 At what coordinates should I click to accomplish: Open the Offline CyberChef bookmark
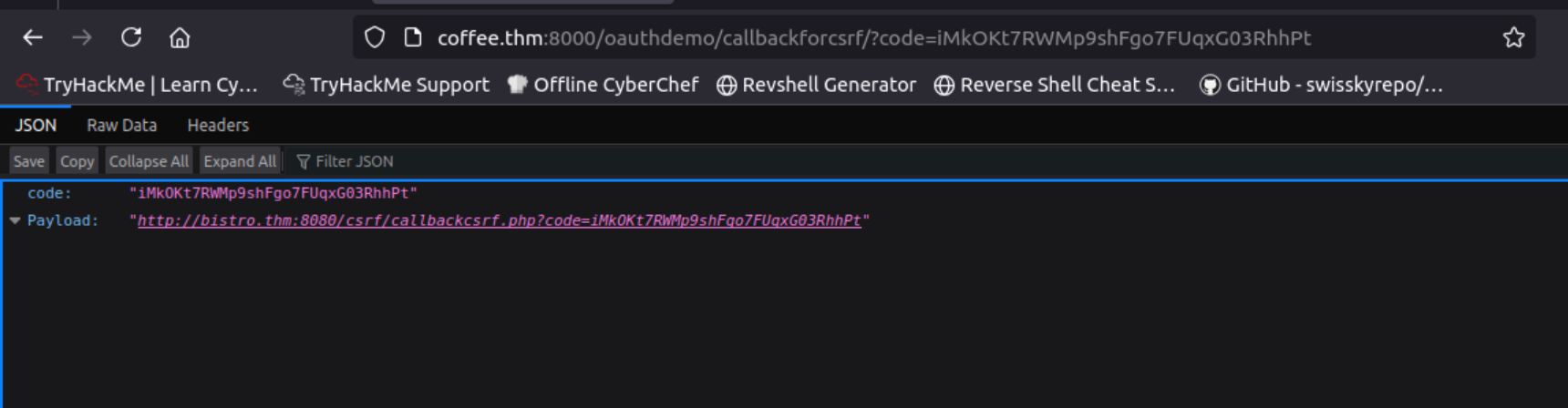[603, 85]
